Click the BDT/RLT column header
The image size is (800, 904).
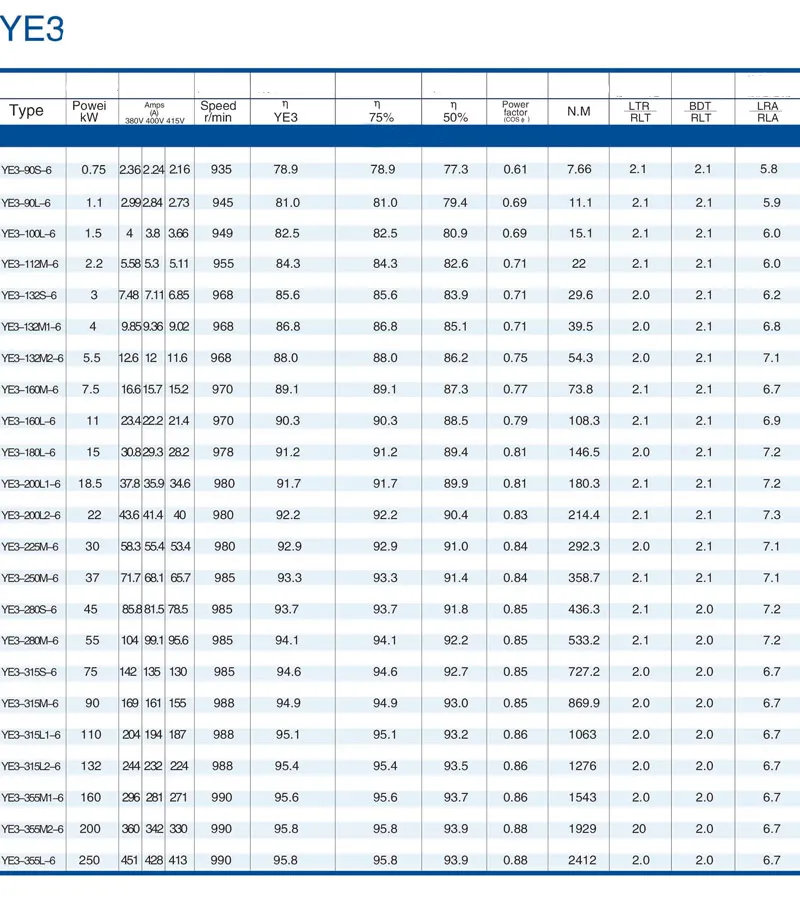(x=700, y=110)
